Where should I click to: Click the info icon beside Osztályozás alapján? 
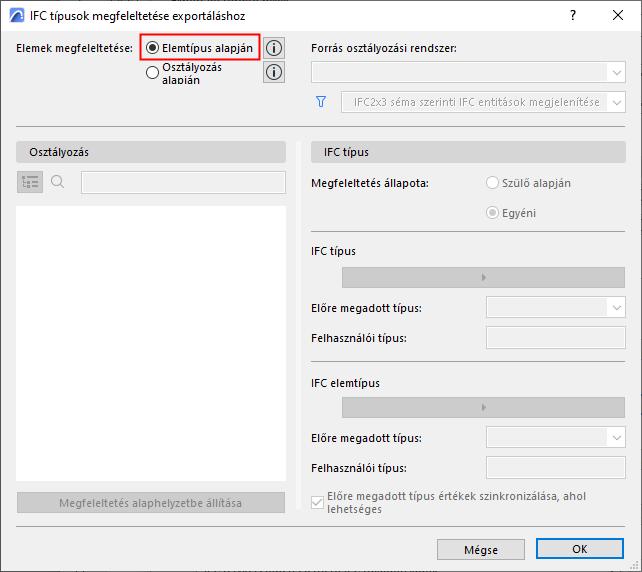[x=274, y=72]
